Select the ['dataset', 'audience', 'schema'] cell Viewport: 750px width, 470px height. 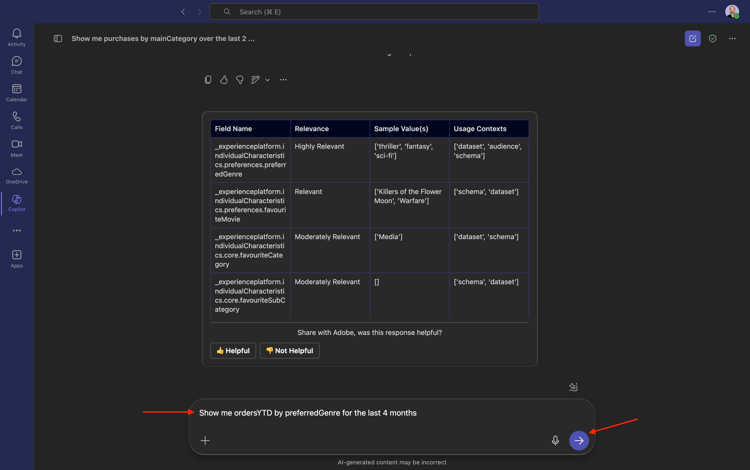pos(489,160)
